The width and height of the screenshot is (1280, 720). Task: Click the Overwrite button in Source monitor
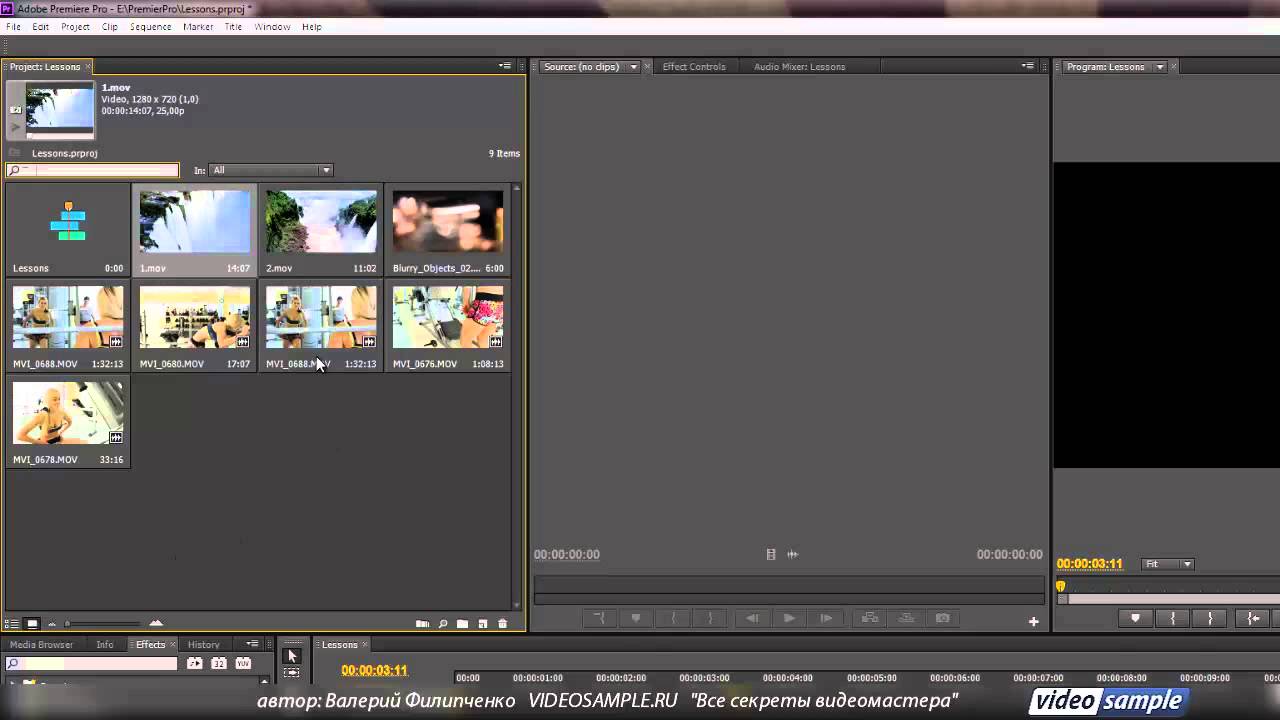[906, 618]
